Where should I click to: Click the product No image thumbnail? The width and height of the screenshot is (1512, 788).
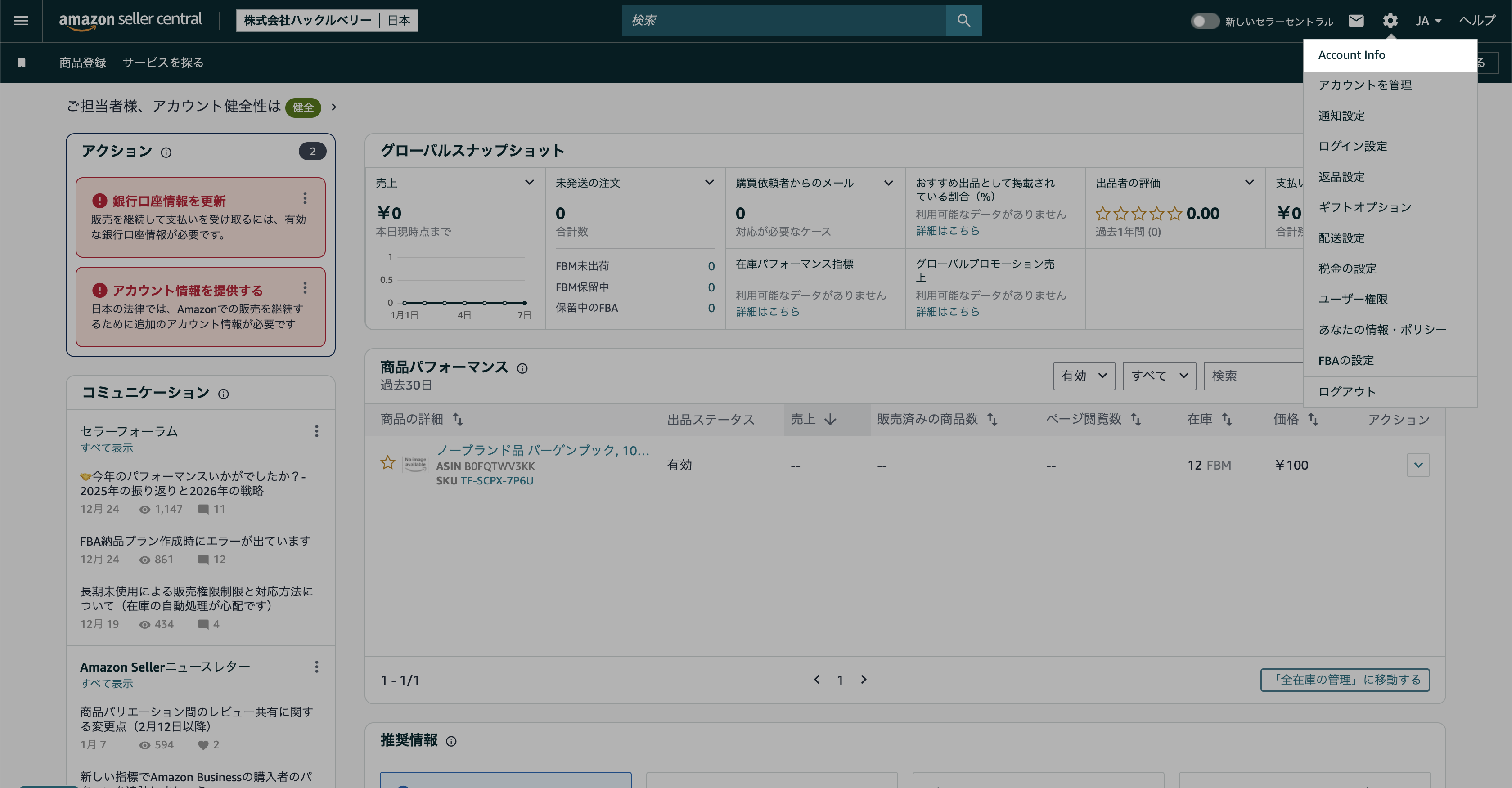(x=415, y=464)
